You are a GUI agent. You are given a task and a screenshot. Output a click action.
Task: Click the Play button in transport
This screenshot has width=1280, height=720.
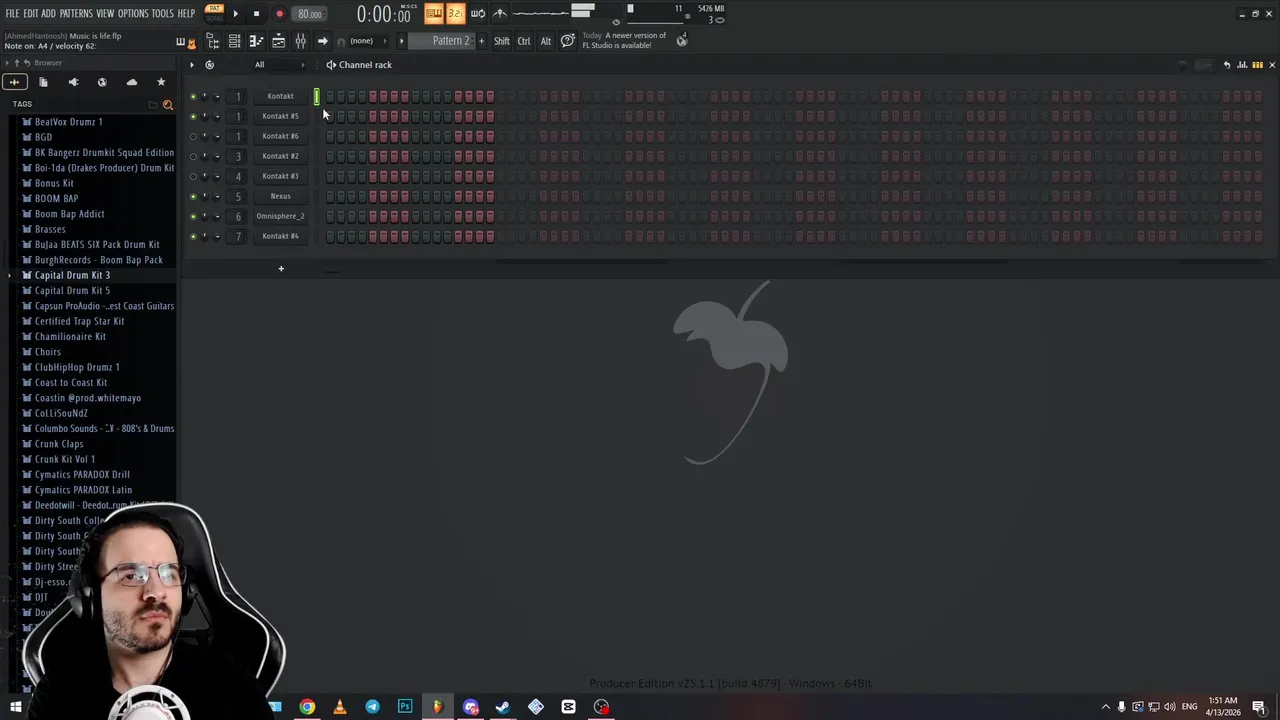pyautogui.click(x=235, y=14)
